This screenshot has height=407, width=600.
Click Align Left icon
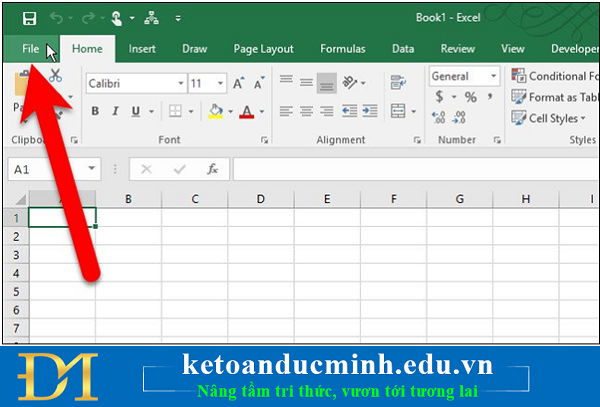click(x=286, y=111)
